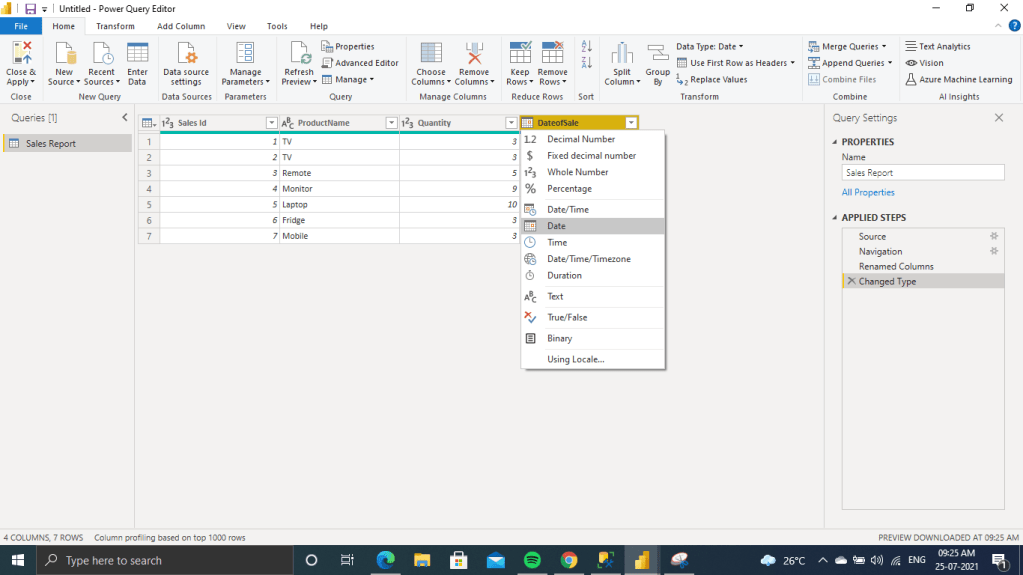Click the Remove Columns icon
This screenshot has width=1023, height=575.
pos(474,54)
